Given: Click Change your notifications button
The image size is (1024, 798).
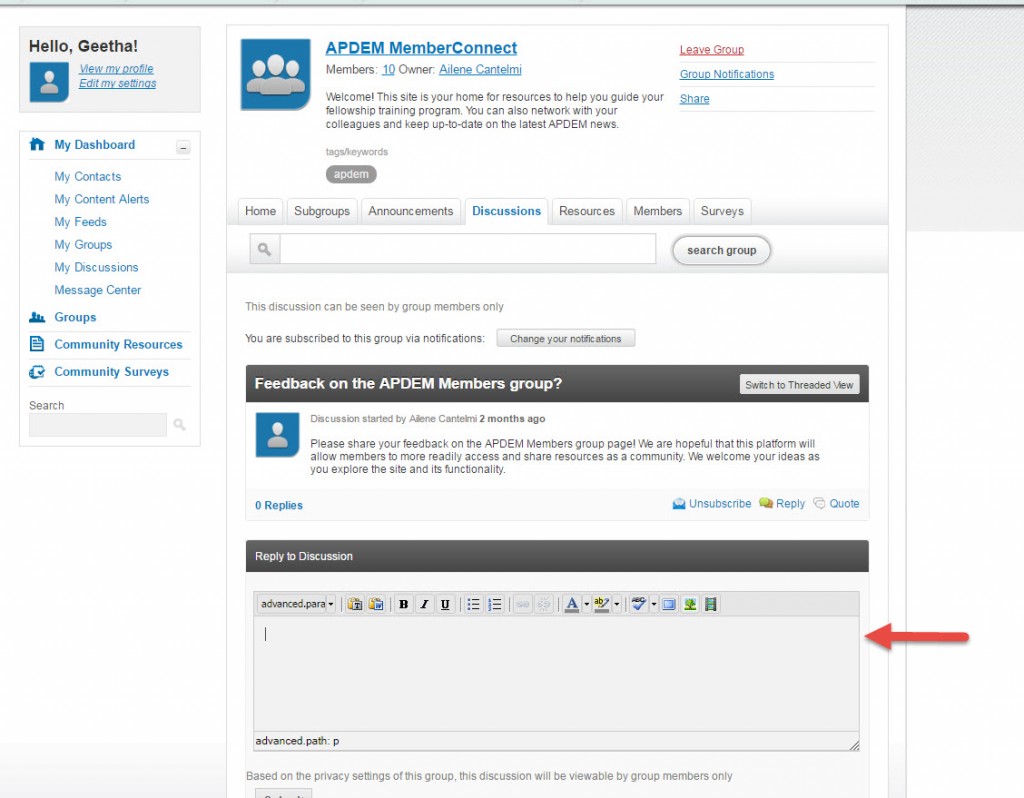Looking at the screenshot, I should (566, 338).
